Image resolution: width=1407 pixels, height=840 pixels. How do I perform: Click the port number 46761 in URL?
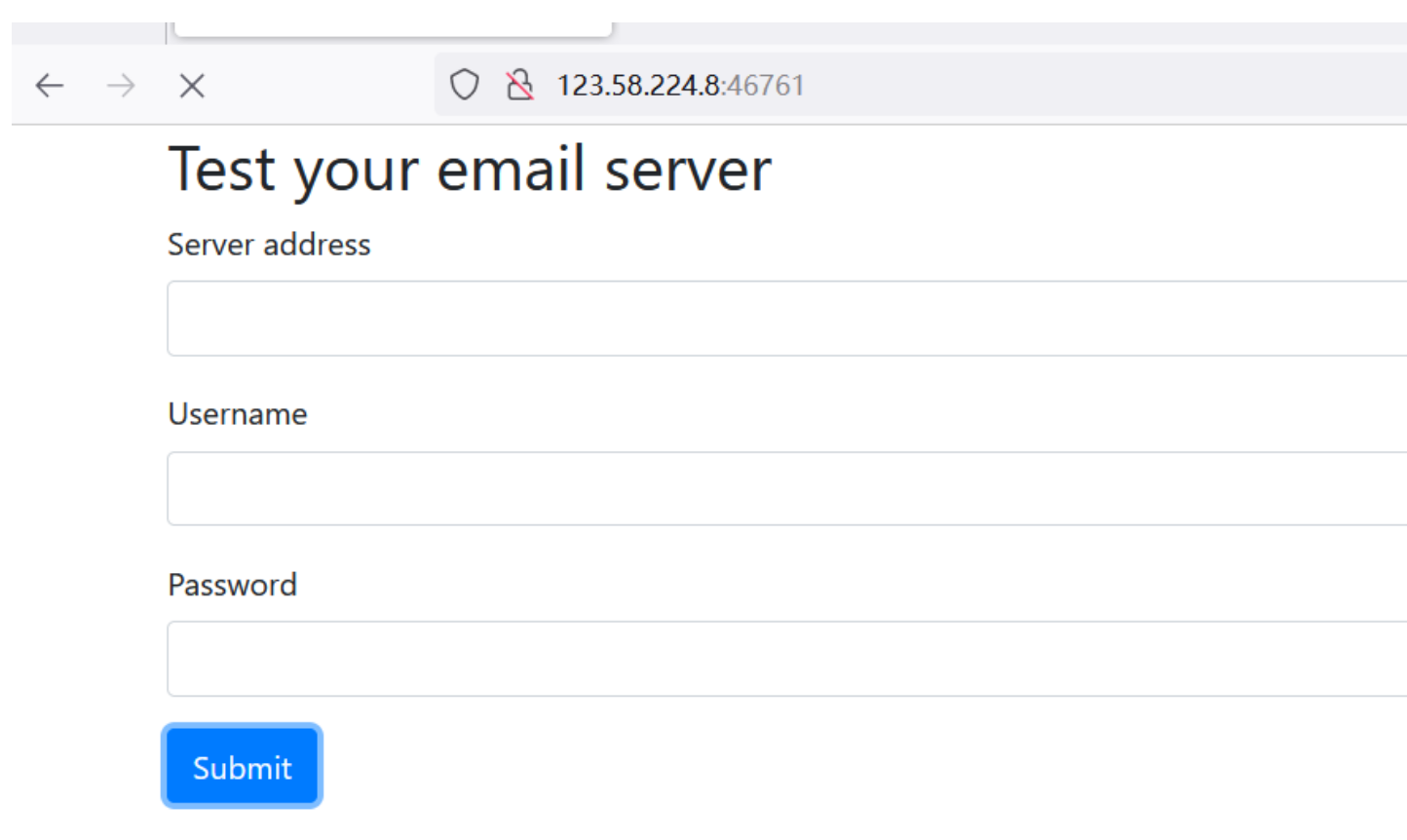point(766,86)
